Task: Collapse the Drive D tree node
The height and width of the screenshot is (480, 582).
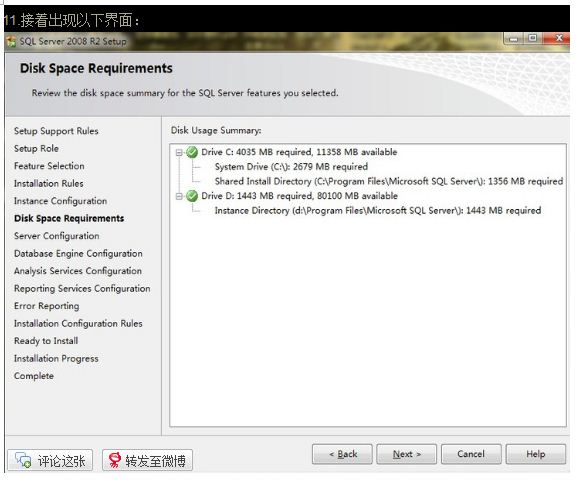Action: pyautogui.click(x=179, y=196)
